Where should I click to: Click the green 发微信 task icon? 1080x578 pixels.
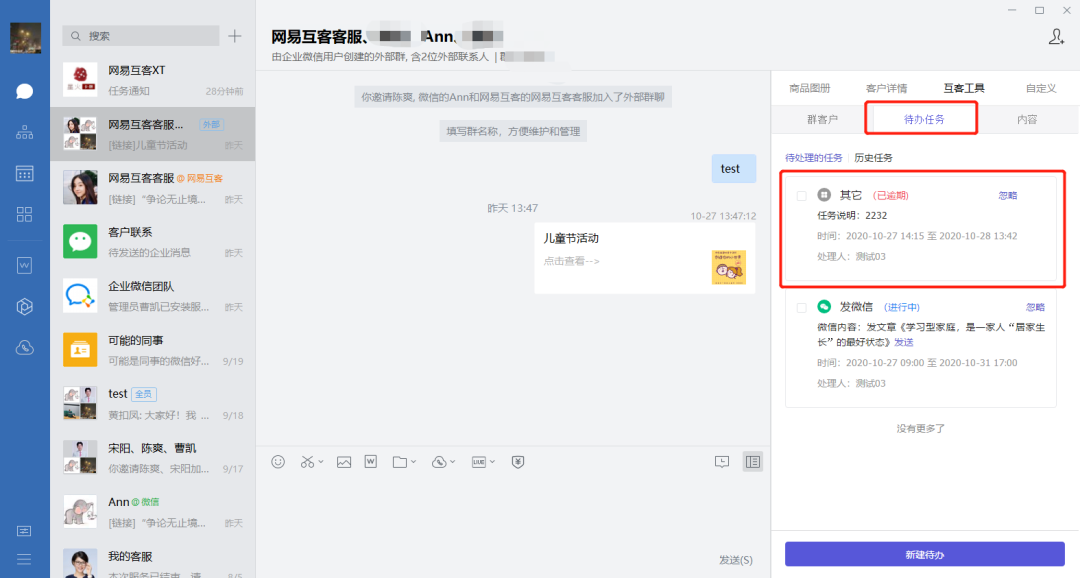point(824,307)
